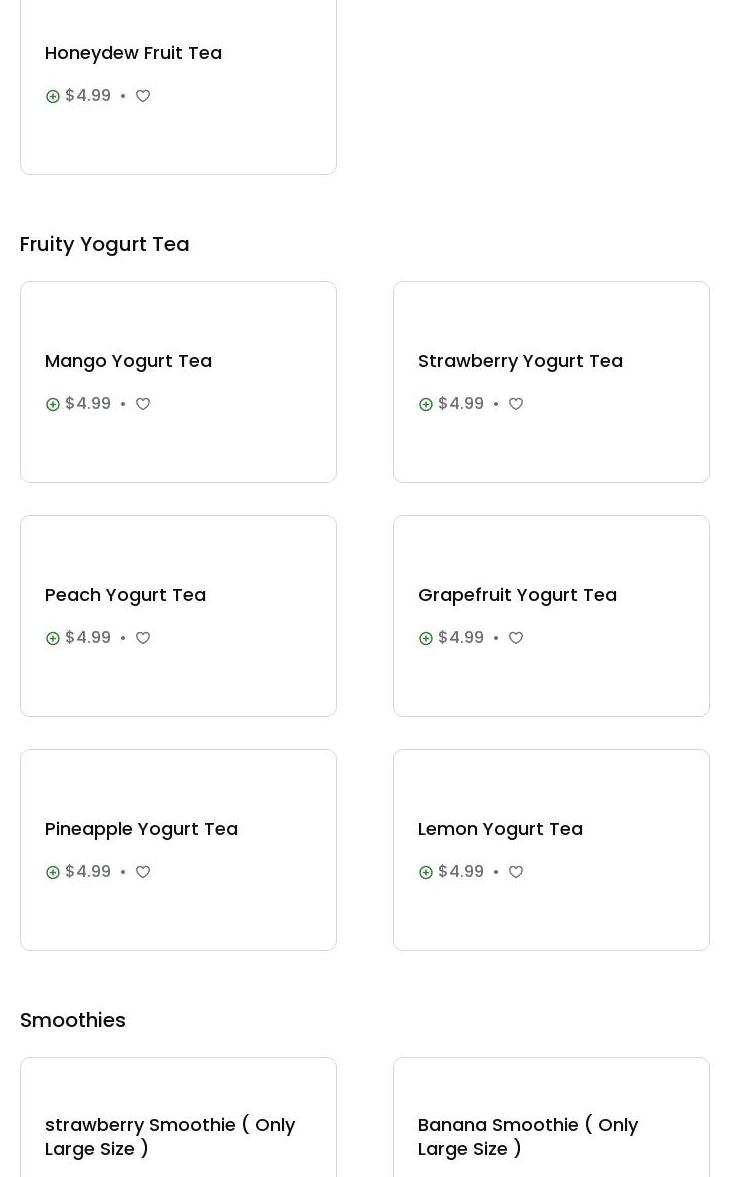Add Pineapple Yogurt Tea to cart

click(53, 873)
